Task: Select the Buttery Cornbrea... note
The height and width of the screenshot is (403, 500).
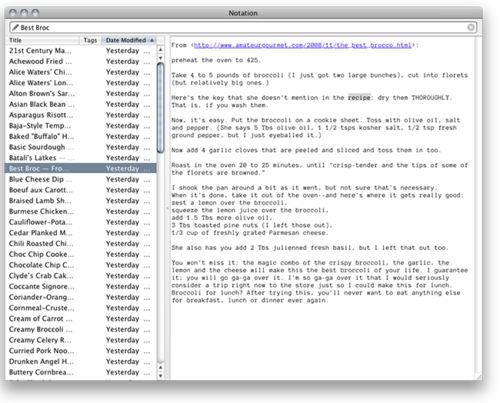Action: click(81, 372)
